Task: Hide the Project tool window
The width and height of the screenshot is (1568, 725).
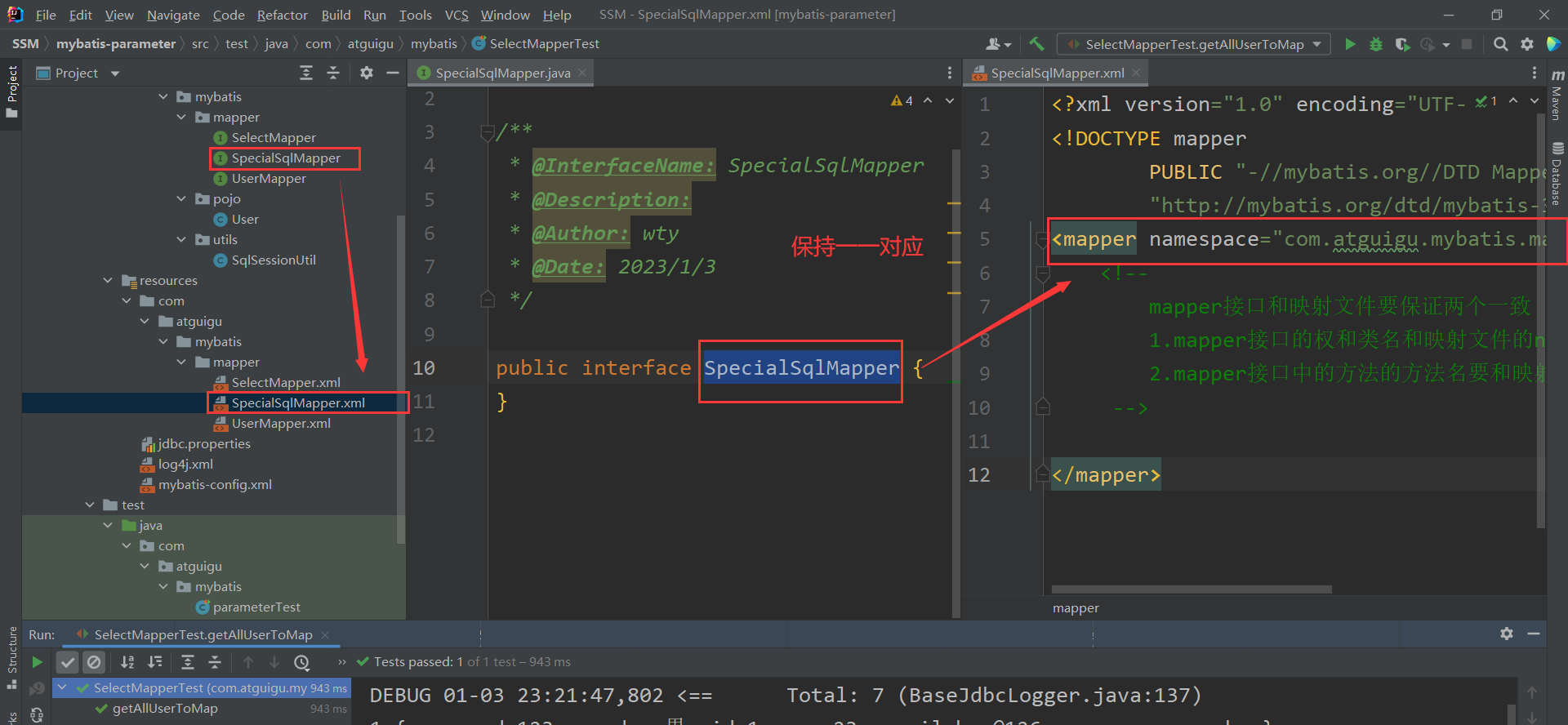Action: click(x=393, y=73)
